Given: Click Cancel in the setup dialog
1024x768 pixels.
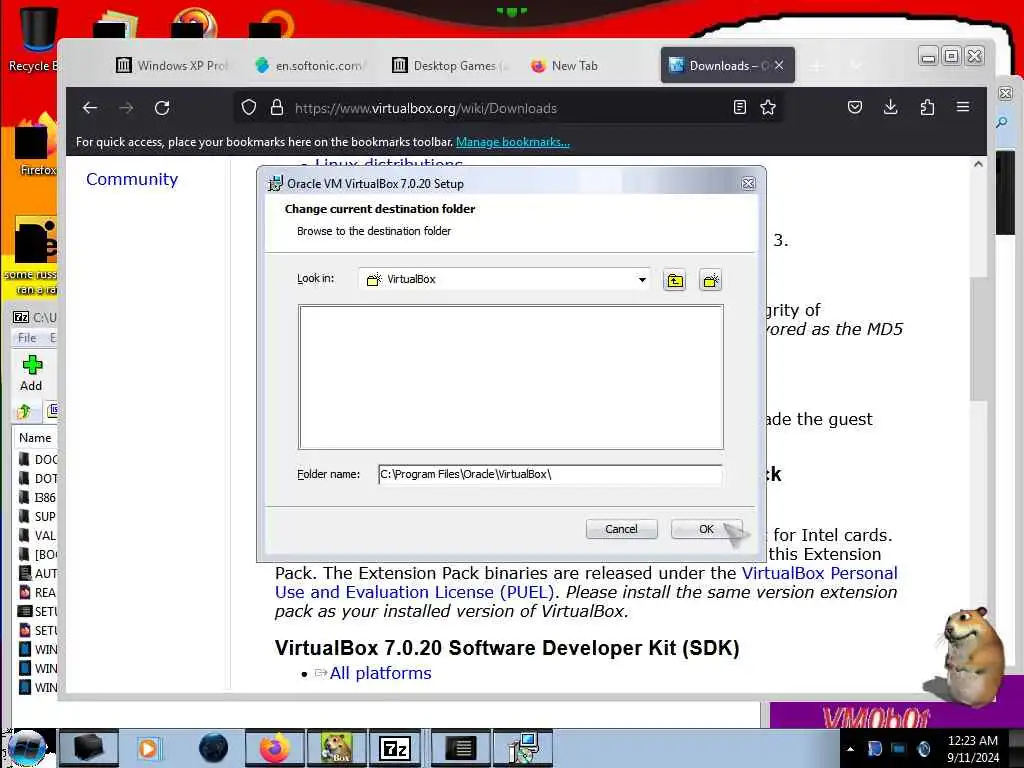Looking at the screenshot, I should 621,529.
